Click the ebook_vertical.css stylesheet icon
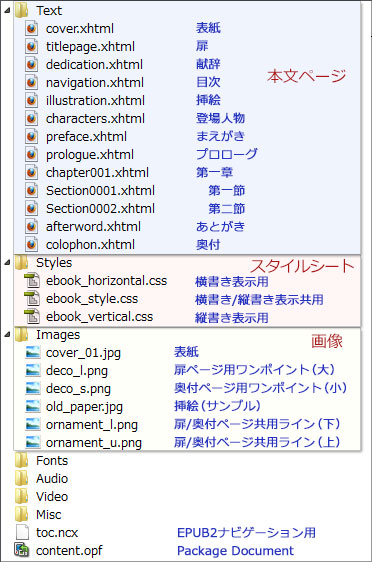372x562 pixels. (32, 316)
